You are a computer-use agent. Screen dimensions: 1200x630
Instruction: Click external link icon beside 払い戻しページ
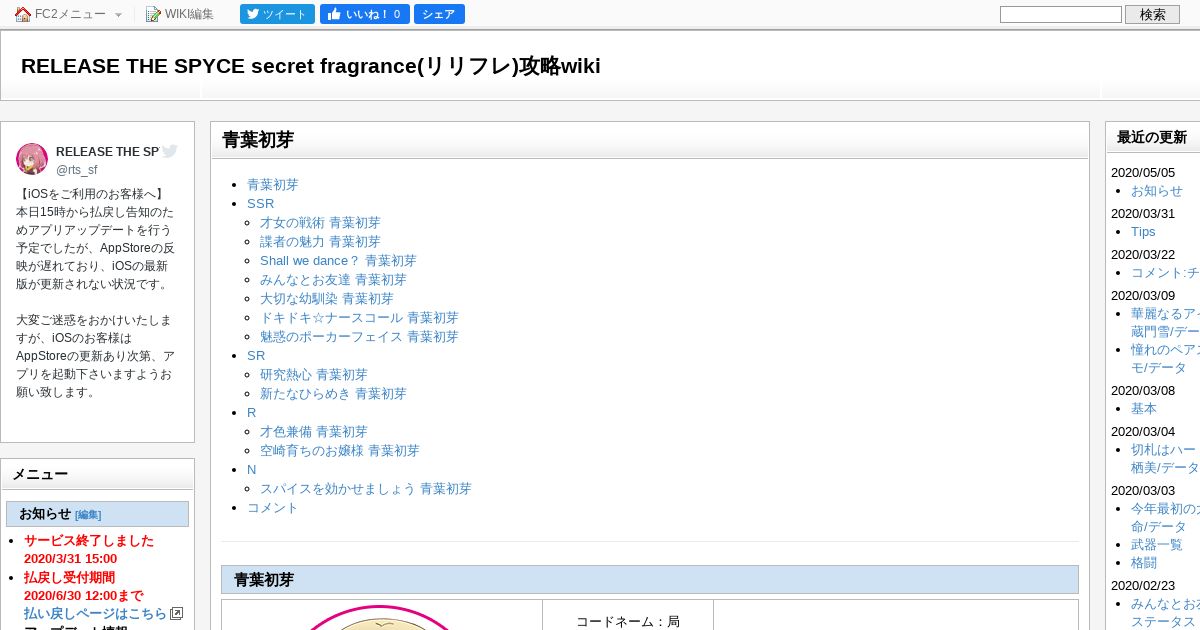coord(176,613)
